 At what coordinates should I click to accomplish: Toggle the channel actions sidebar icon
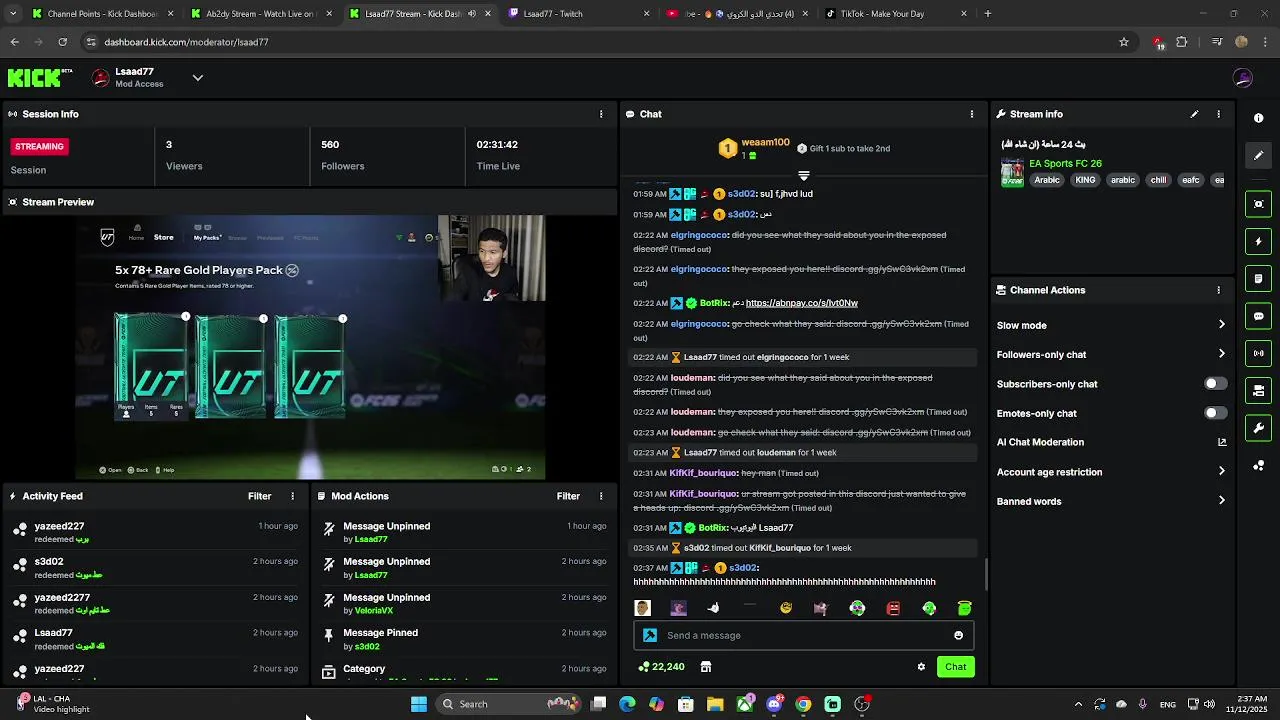1258,390
